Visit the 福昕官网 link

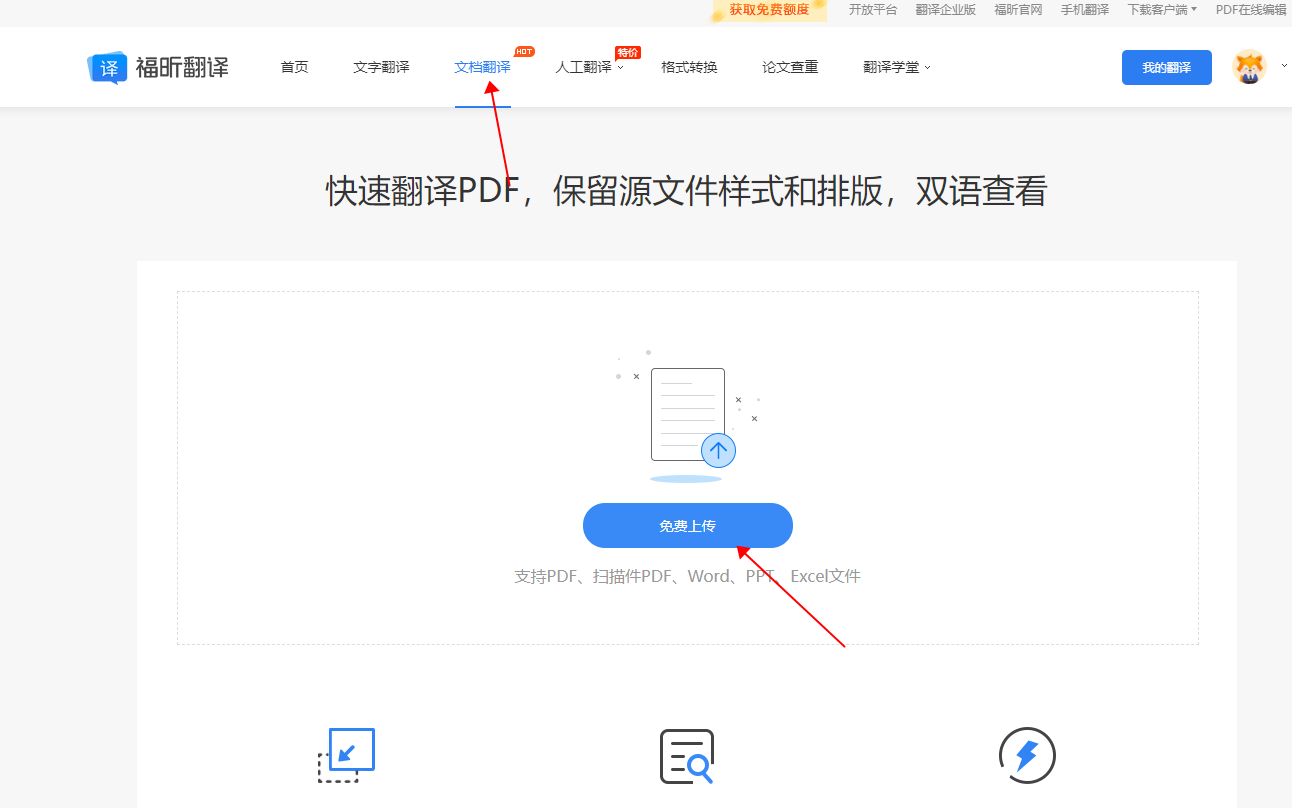click(x=1018, y=10)
